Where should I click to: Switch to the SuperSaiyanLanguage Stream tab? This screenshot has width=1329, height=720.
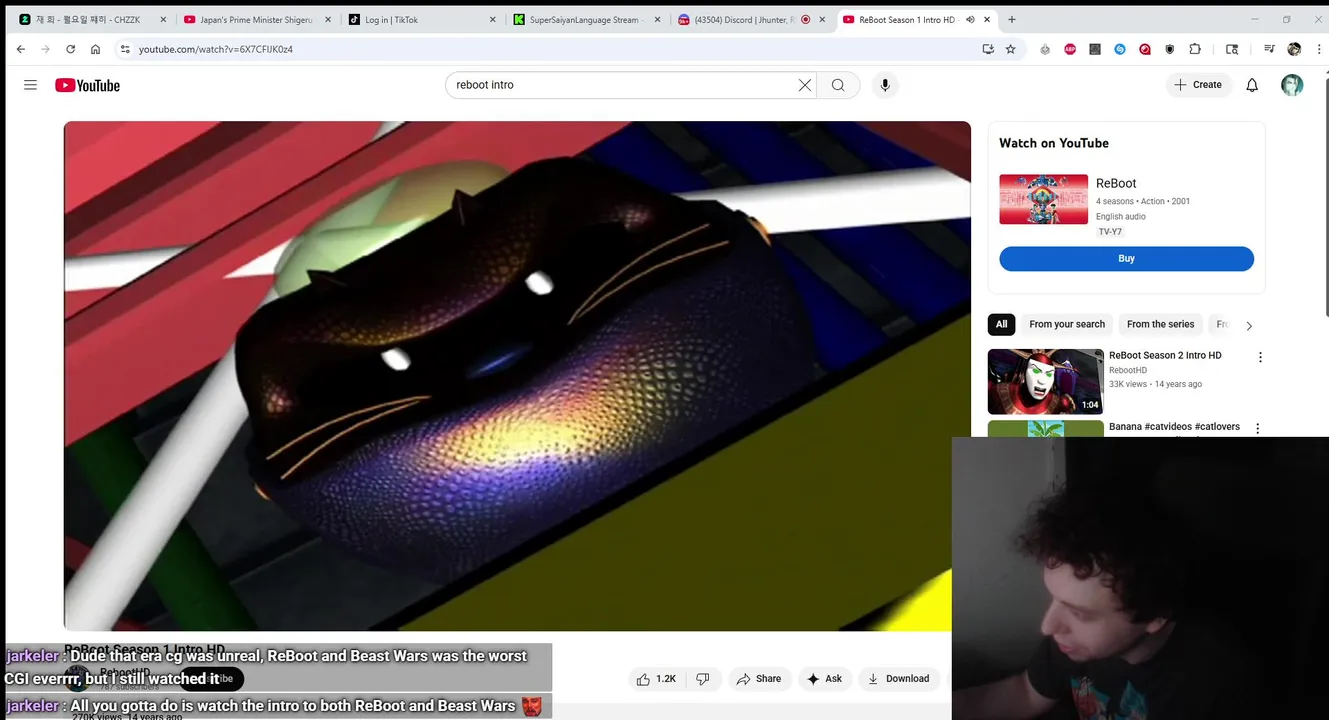pyautogui.click(x=585, y=19)
